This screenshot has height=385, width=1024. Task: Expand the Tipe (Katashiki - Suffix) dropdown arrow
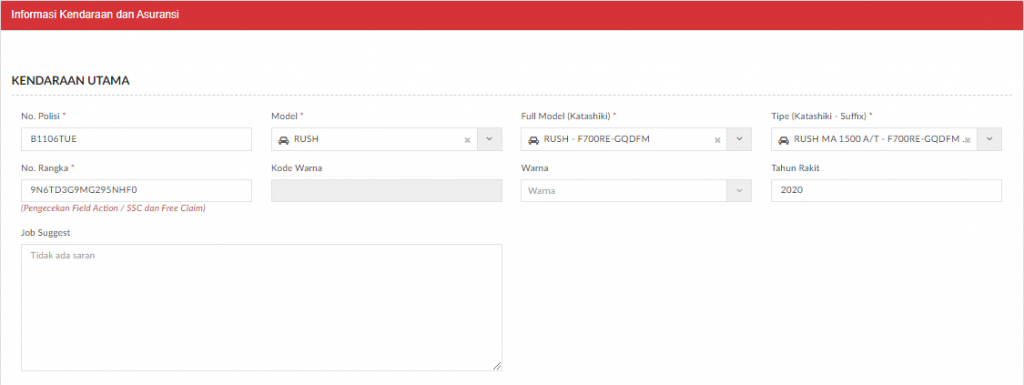(x=989, y=139)
